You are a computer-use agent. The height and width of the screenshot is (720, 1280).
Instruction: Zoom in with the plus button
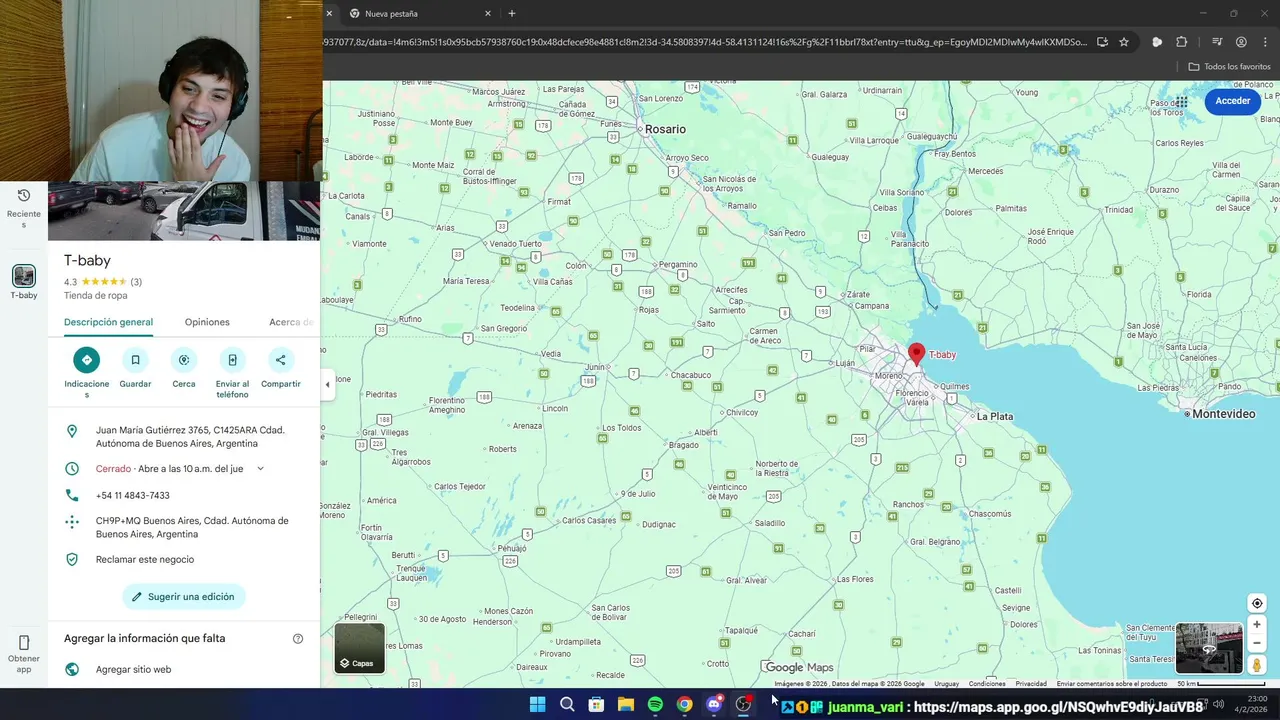1257,625
